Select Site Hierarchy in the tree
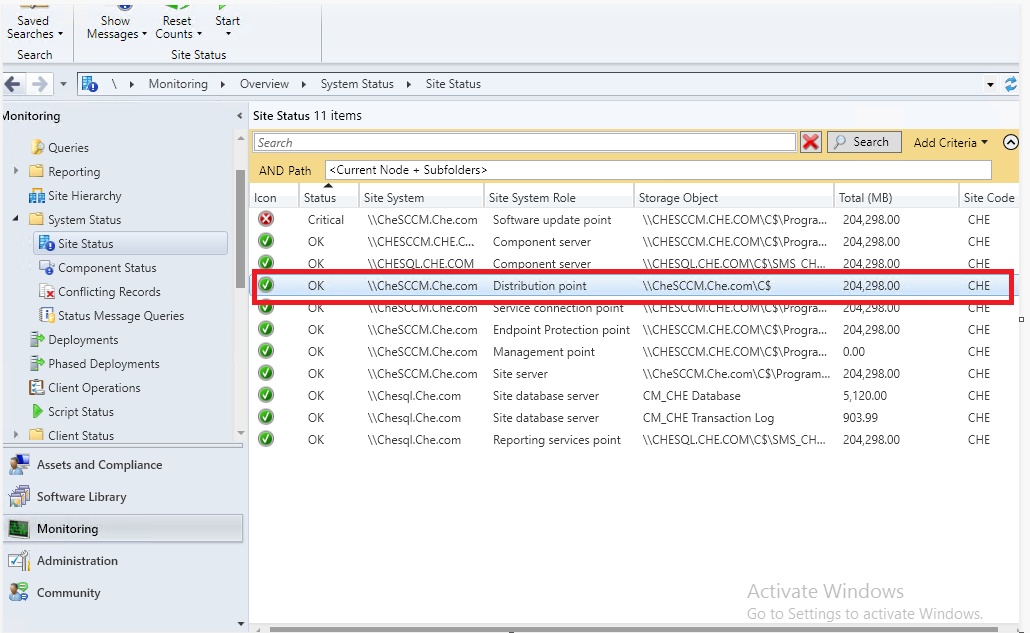1030x633 pixels. point(75,196)
